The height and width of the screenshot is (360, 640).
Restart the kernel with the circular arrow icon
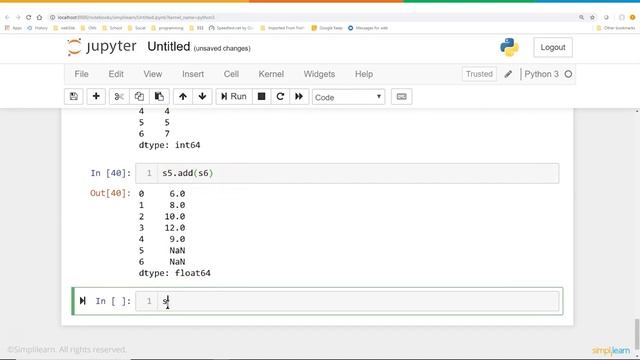click(280, 97)
